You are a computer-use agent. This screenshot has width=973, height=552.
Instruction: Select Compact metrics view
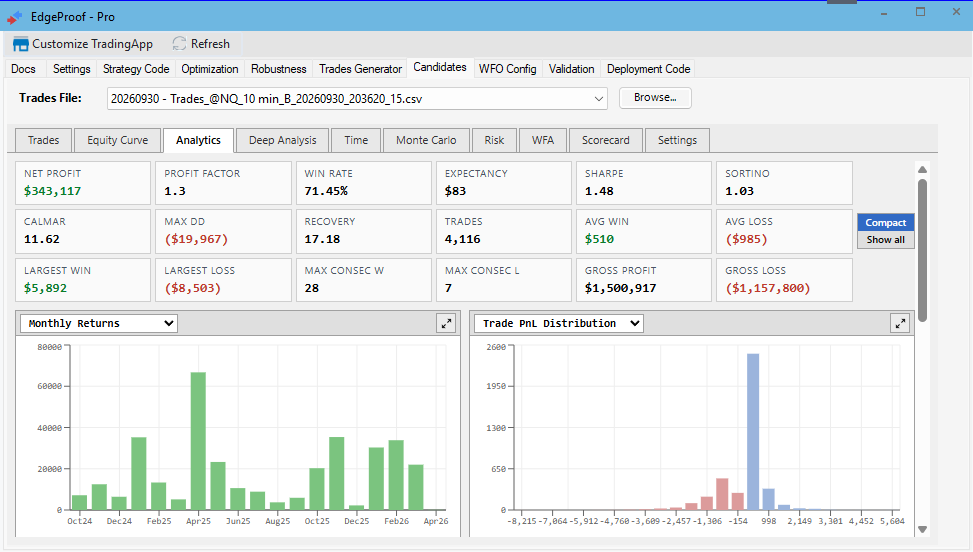tap(886, 223)
